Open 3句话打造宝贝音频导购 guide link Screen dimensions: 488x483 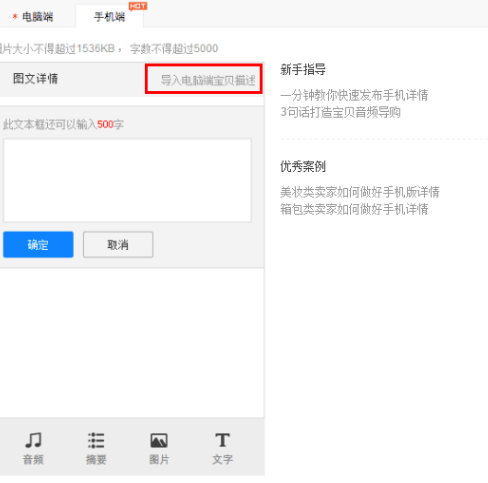pos(340,112)
